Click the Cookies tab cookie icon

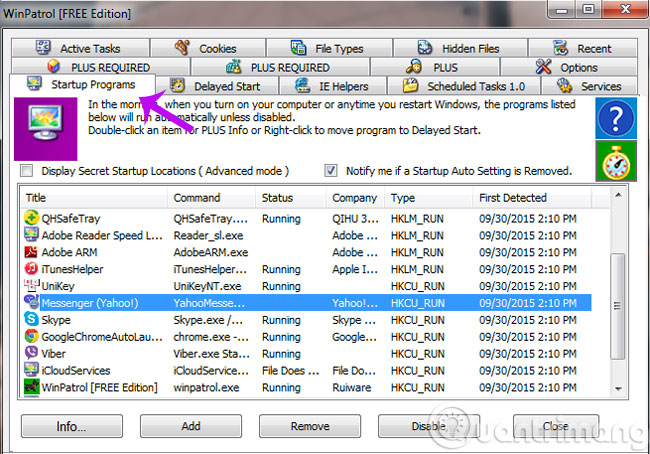tap(182, 48)
